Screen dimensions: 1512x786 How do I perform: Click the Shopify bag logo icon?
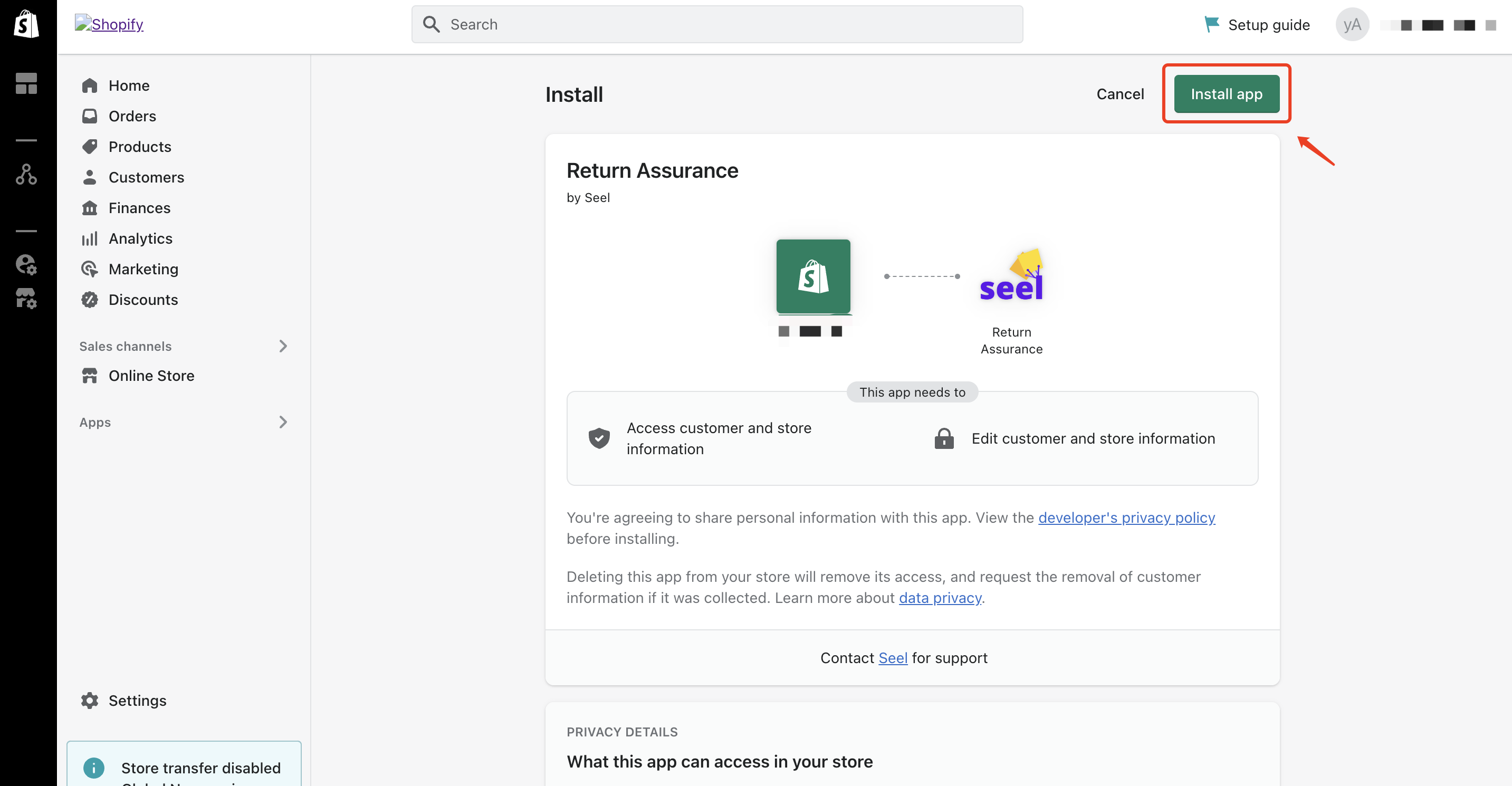pos(26,24)
